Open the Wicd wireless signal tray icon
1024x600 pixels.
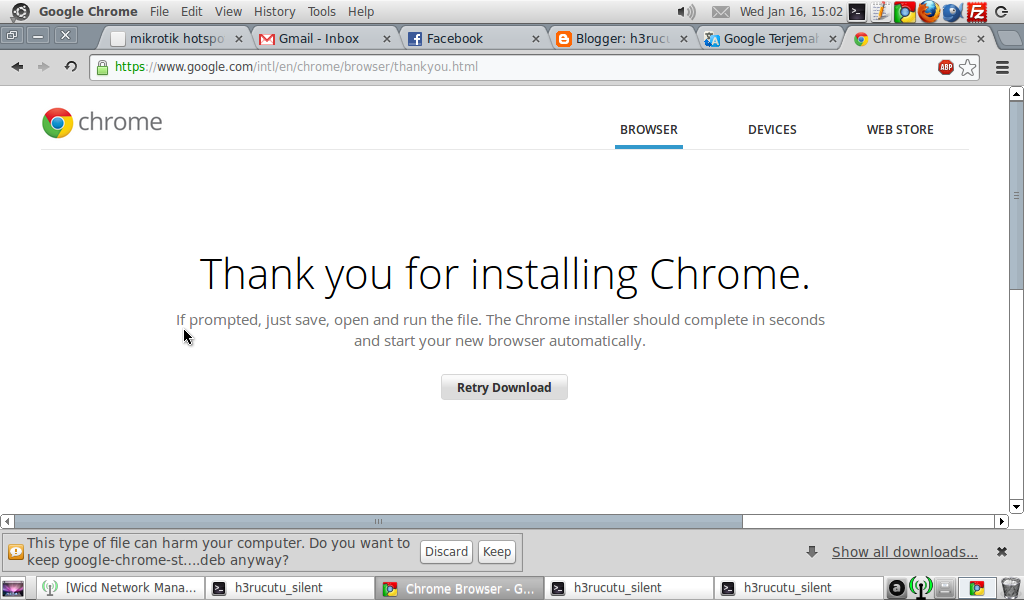pyautogui.click(x=920, y=588)
